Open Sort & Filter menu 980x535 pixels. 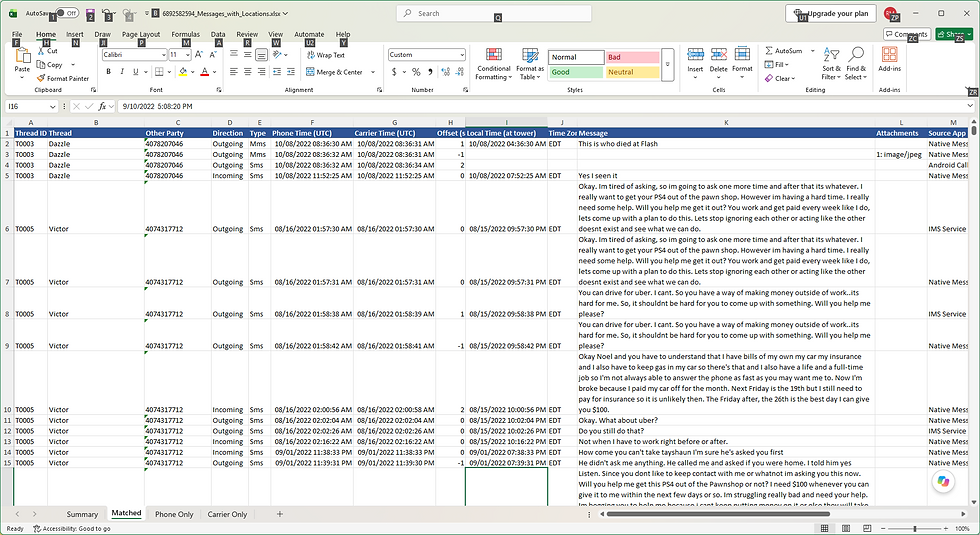point(831,64)
